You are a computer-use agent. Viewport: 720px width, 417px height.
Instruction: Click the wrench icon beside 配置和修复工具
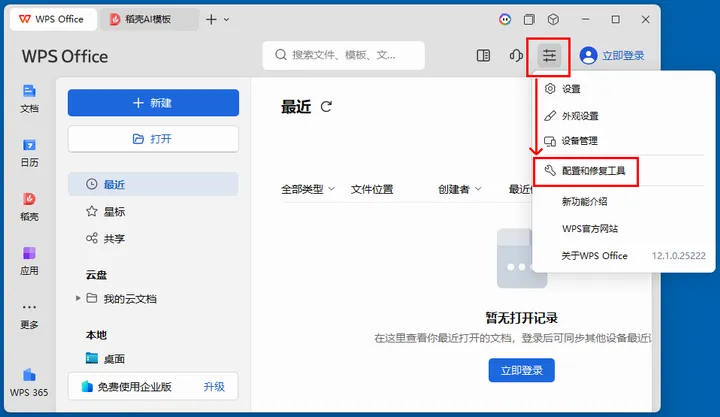[x=550, y=171]
